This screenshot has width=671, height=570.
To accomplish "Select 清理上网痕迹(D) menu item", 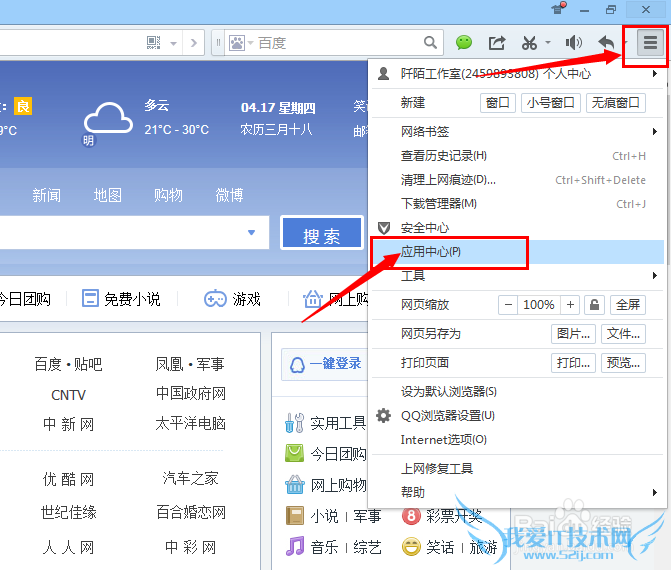I will click(x=517, y=180).
